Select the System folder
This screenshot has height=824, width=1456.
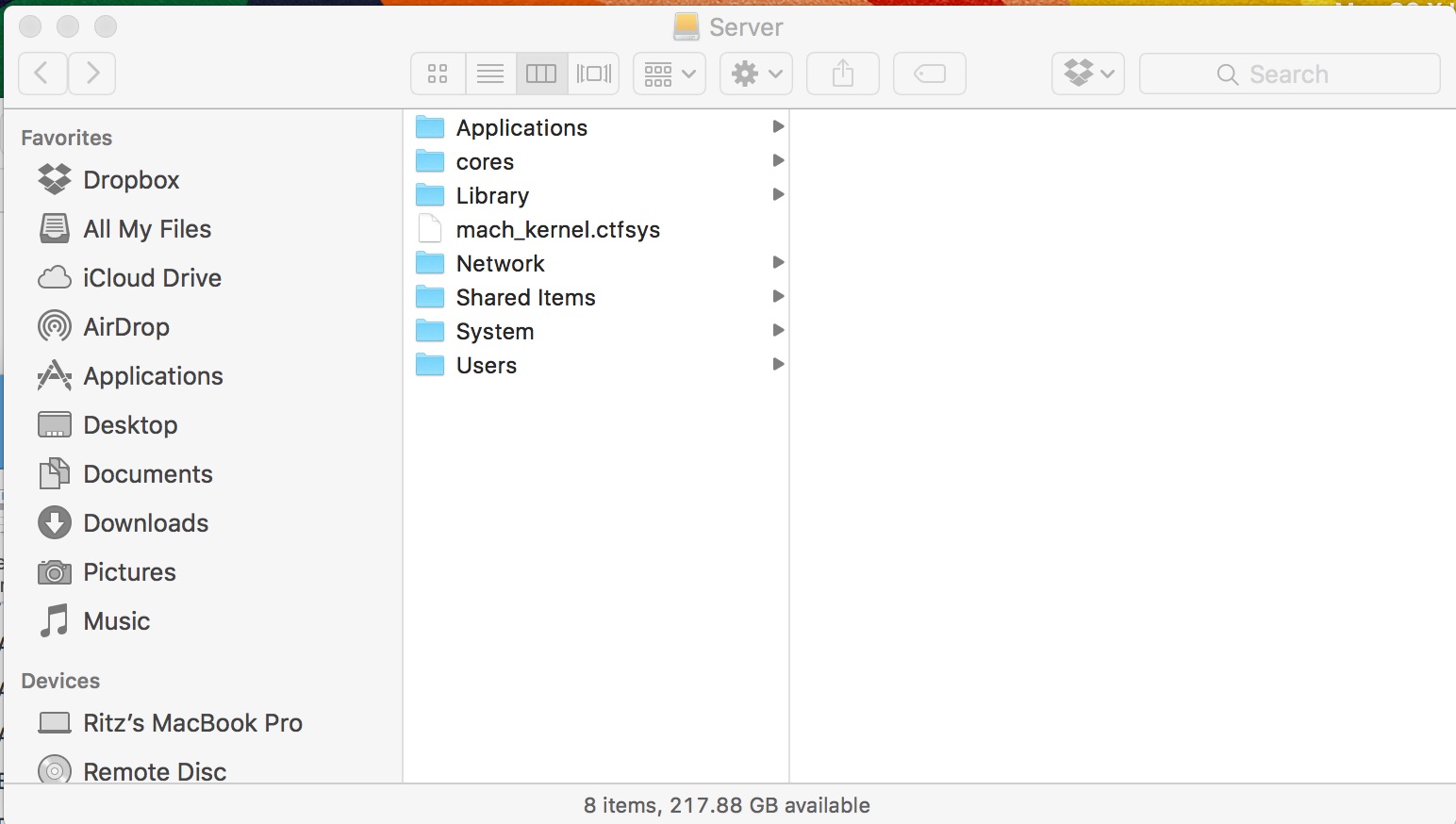(596, 331)
